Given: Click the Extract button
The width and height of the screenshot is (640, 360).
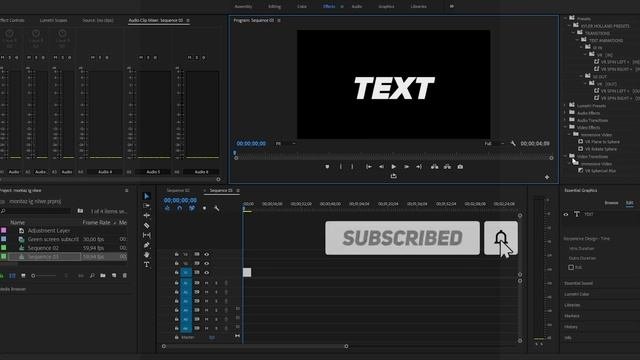Looking at the screenshot, I should coord(447,167).
